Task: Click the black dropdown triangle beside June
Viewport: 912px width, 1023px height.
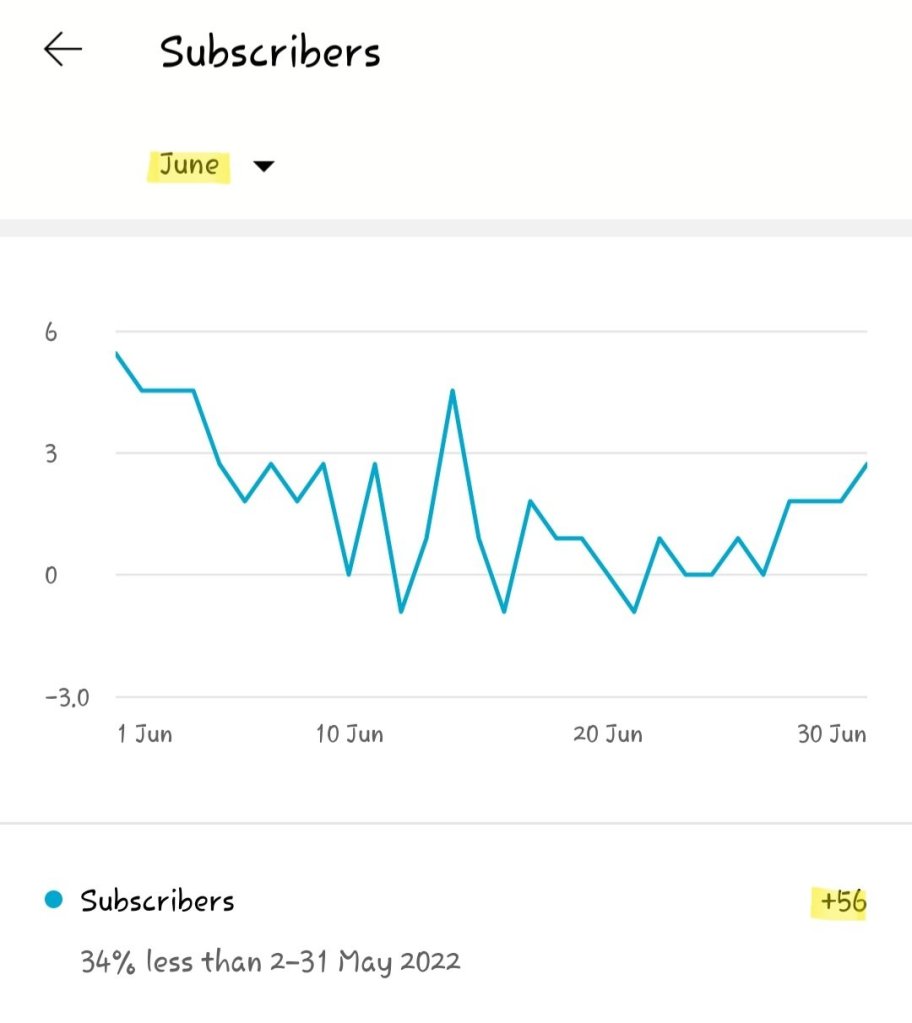Action: (x=263, y=167)
